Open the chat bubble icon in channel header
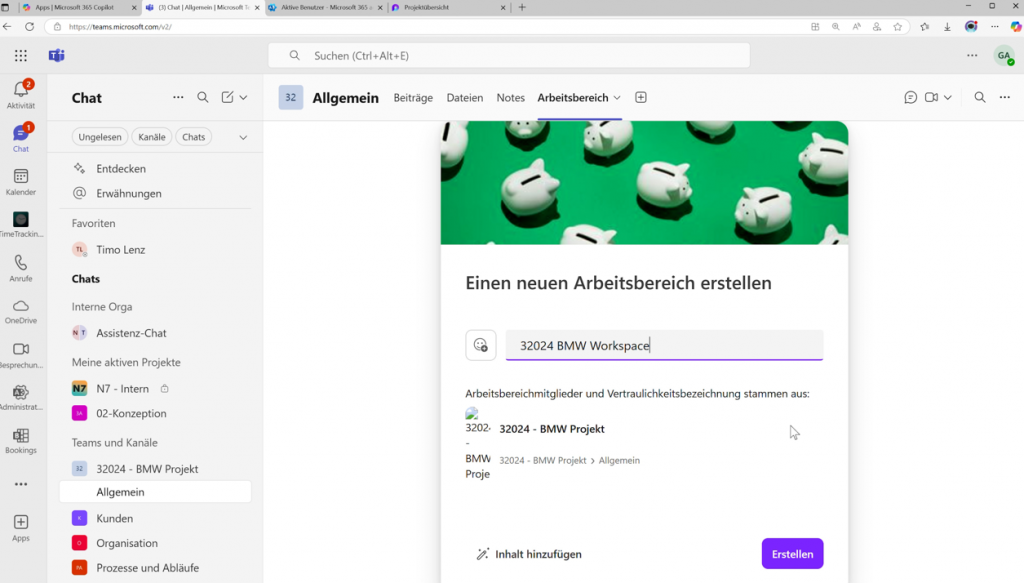 click(909, 97)
